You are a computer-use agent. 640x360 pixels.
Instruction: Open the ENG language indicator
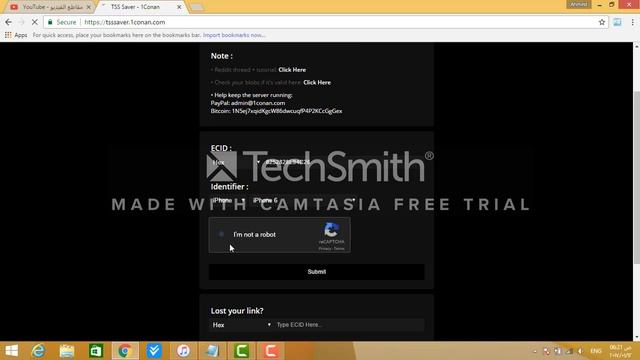click(x=596, y=351)
